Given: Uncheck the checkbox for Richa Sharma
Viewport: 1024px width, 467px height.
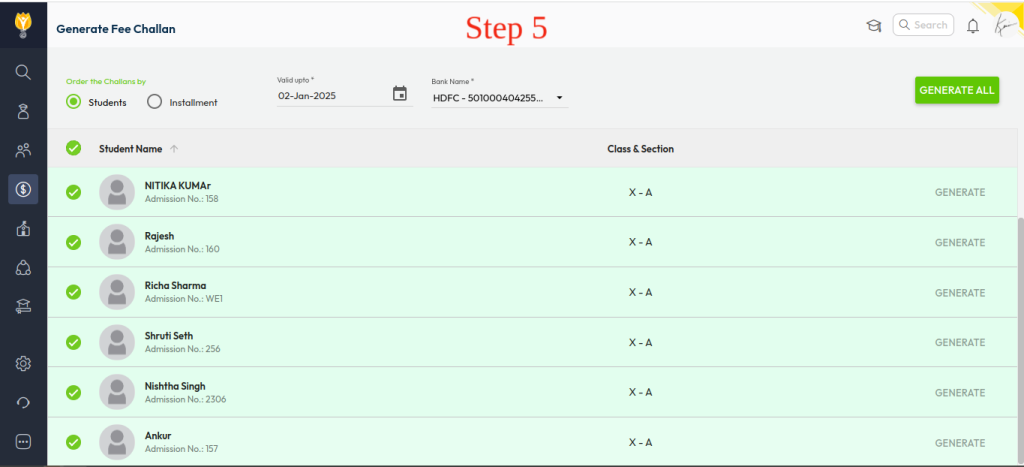Looking at the screenshot, I should 73,292.
